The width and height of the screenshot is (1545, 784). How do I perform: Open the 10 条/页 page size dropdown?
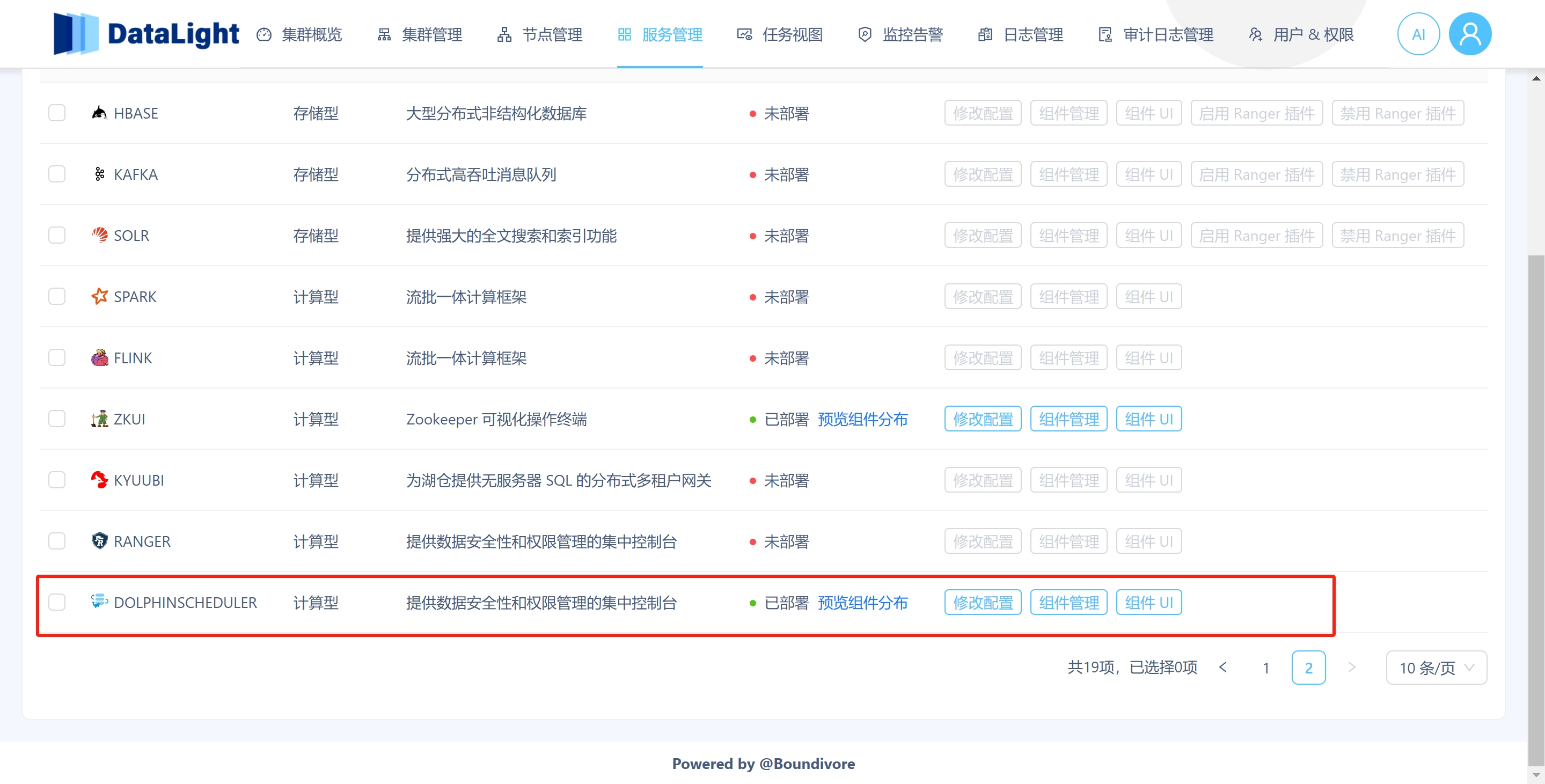(1436, 668)
